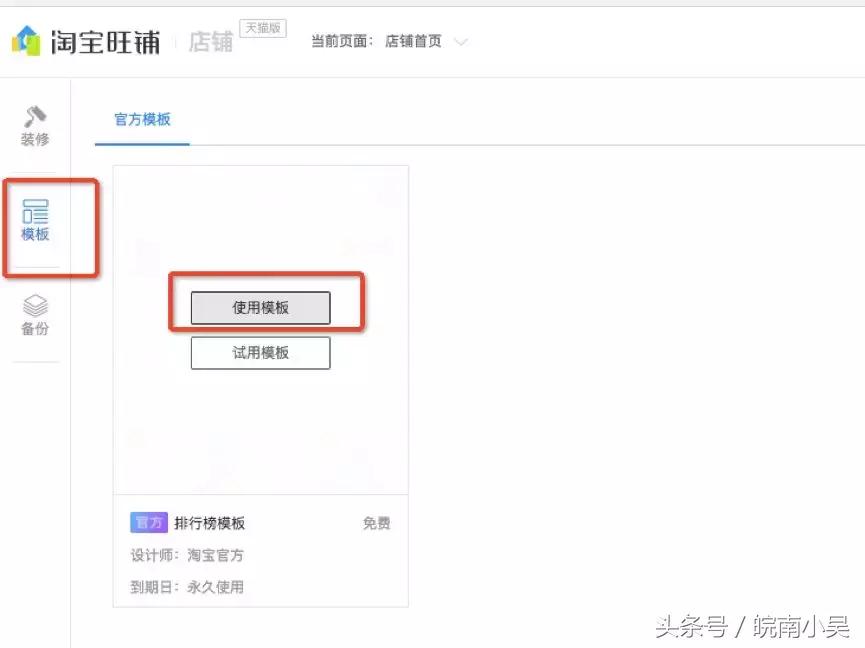The width and height of the screenshot is (865, 648).
Task: Click the 免费 price label
Action: point(375,522)
